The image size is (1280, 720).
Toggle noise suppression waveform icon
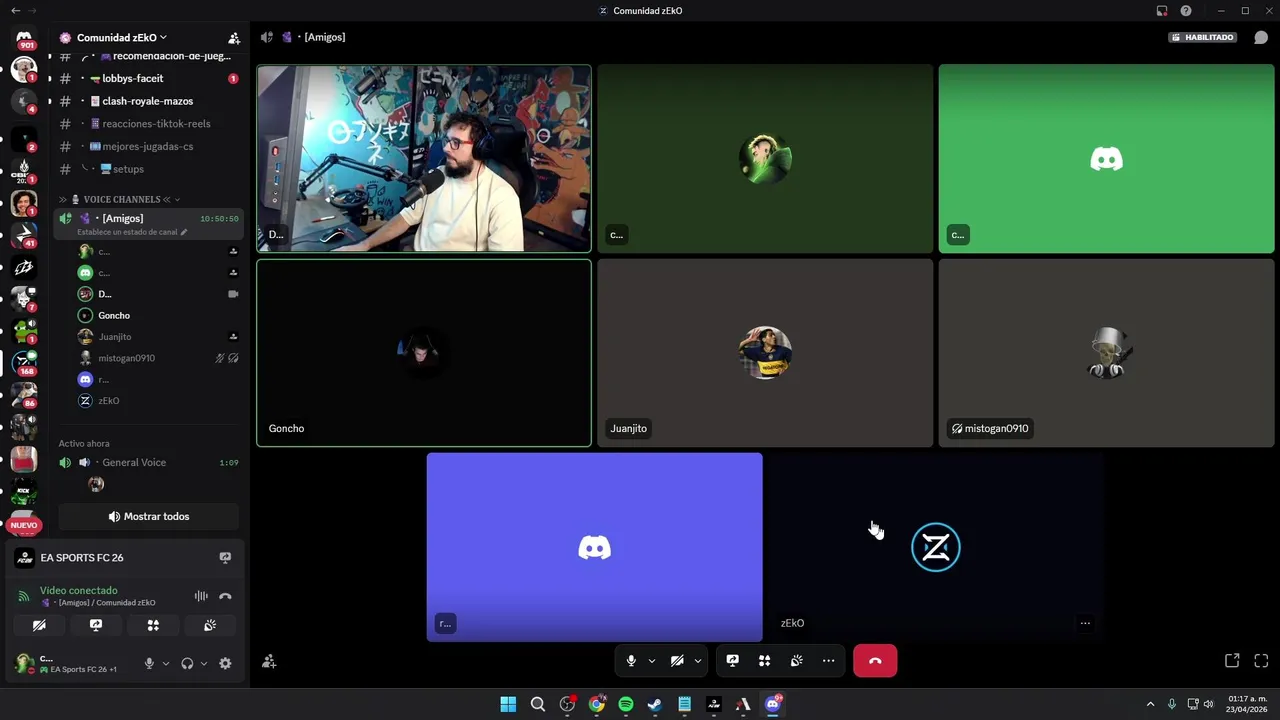click(201, 596)
